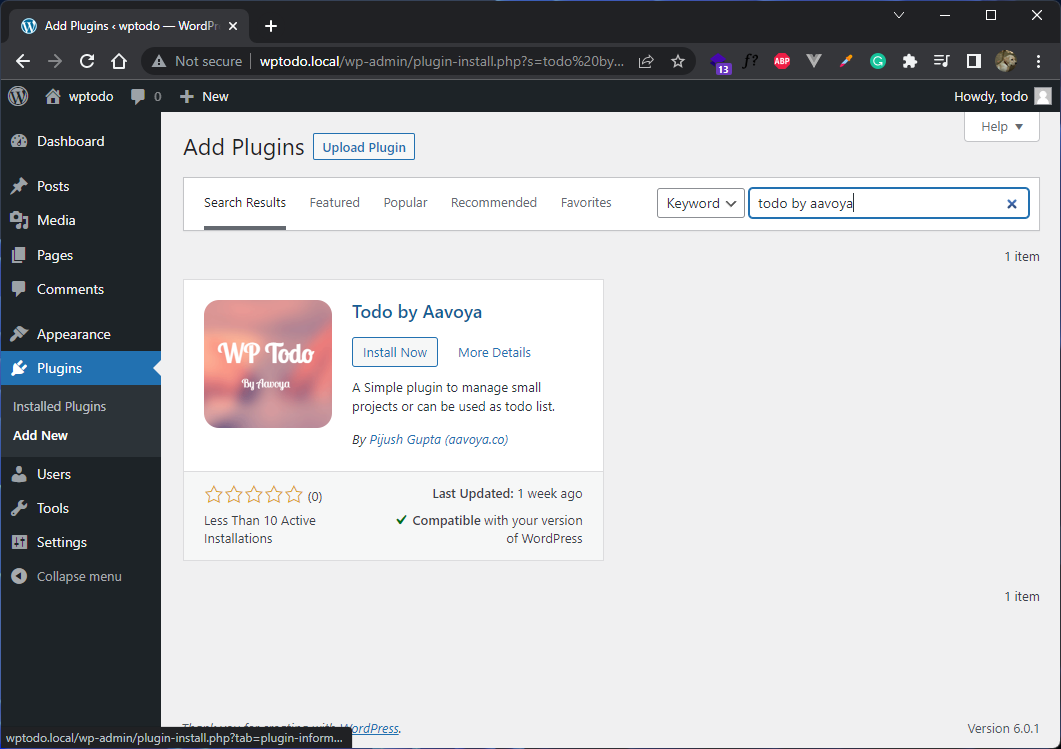This screenshot has width=1061, height=749.
Task: Switch to the Favorites tab
Action: 586,203
